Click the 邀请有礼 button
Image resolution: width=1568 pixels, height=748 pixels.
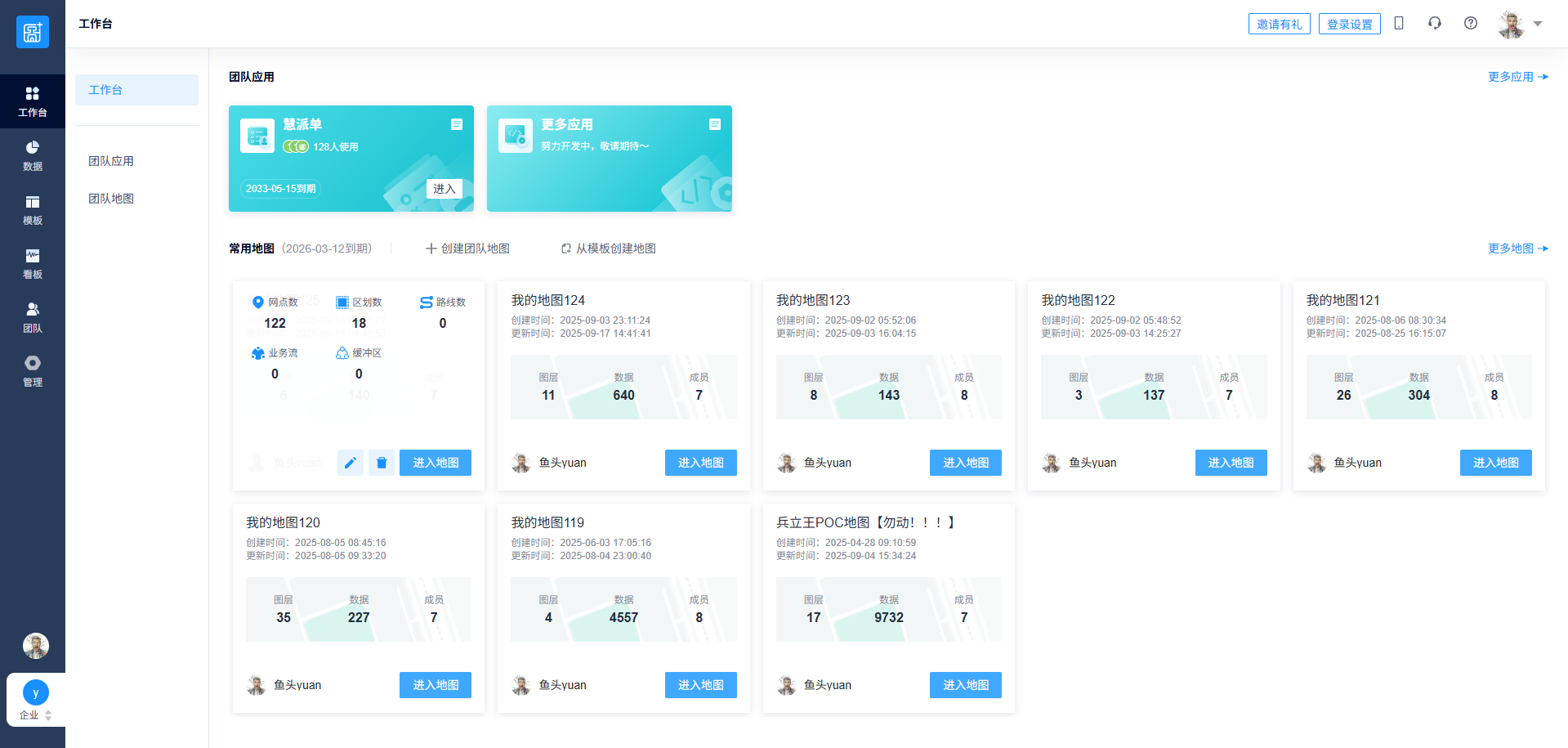pos(1279,24)
